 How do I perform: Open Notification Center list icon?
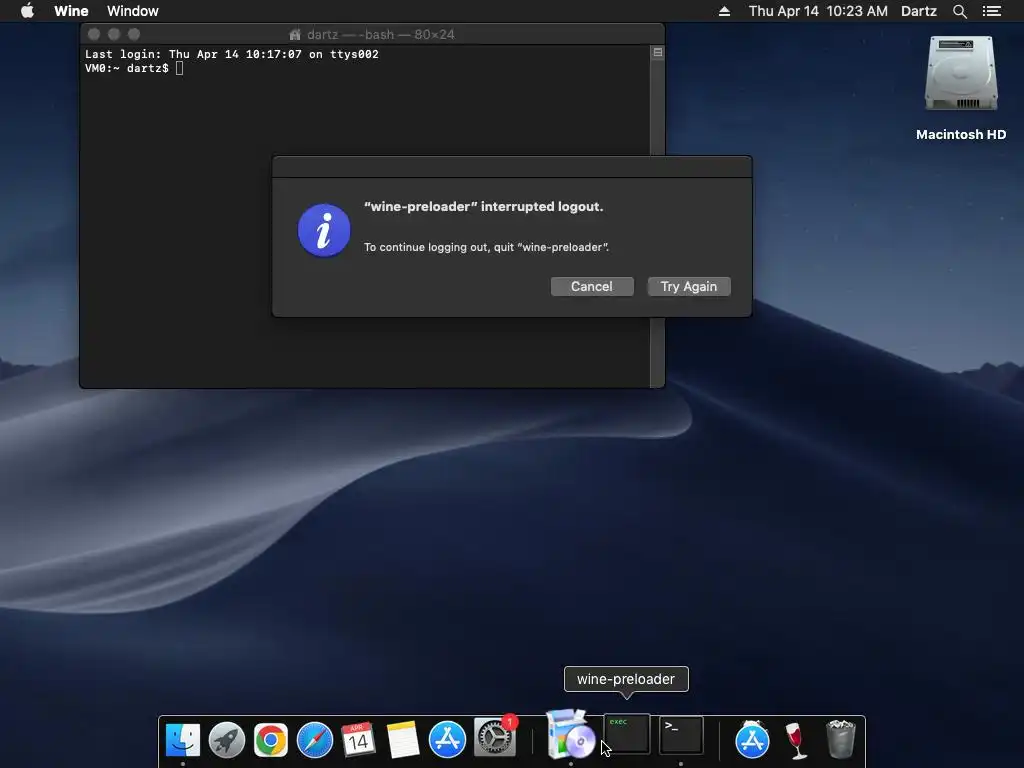991,11
